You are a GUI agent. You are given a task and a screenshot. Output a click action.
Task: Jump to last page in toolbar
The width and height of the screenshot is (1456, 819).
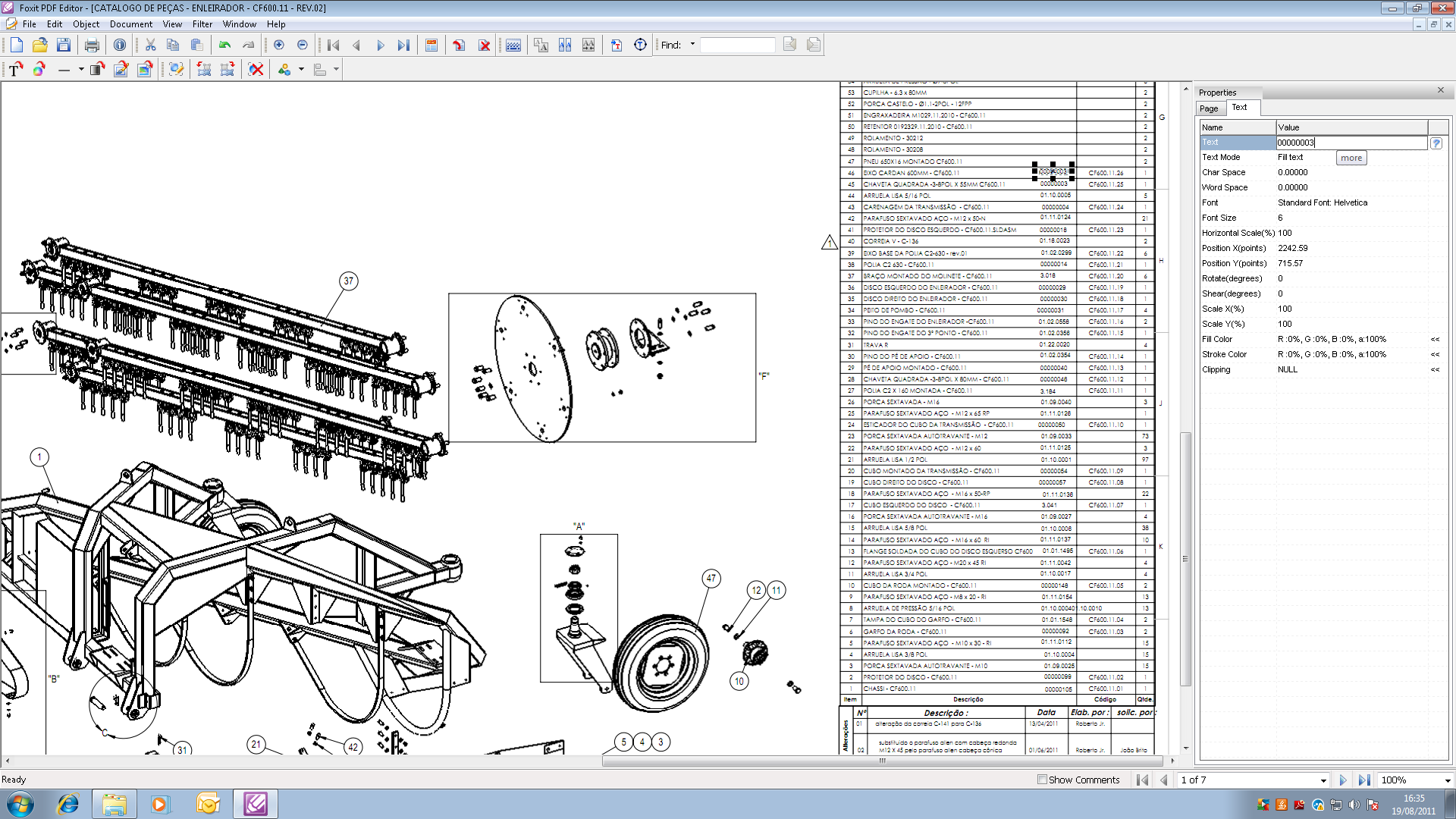403,45
